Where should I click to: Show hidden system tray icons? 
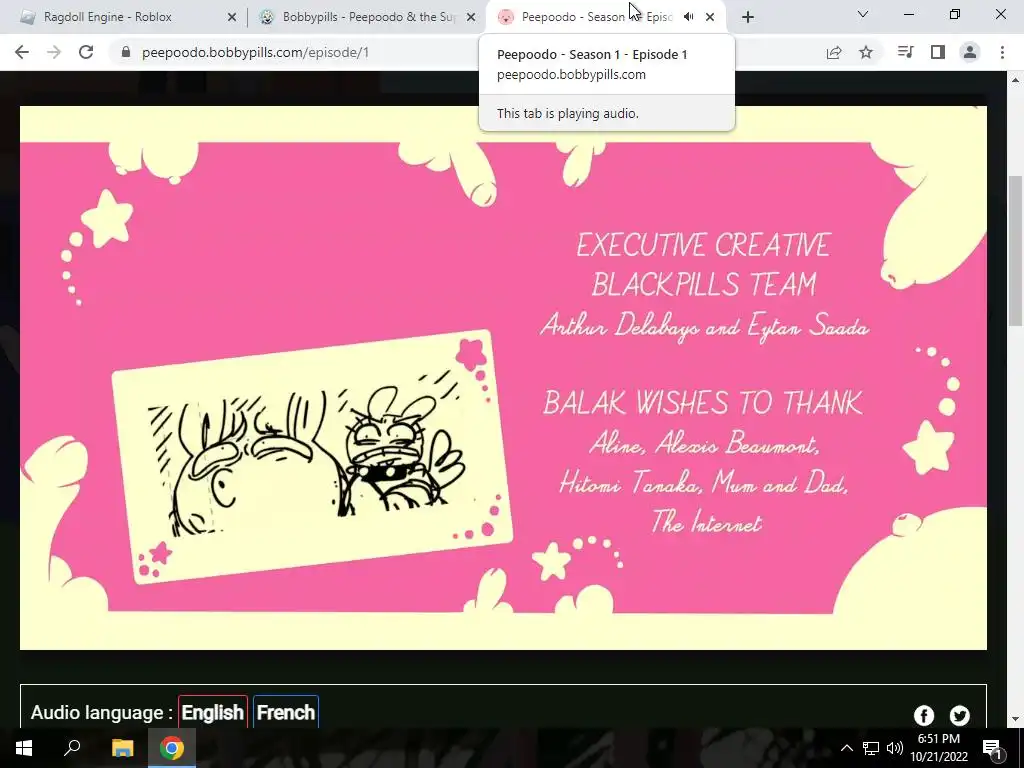coord(846,748)
